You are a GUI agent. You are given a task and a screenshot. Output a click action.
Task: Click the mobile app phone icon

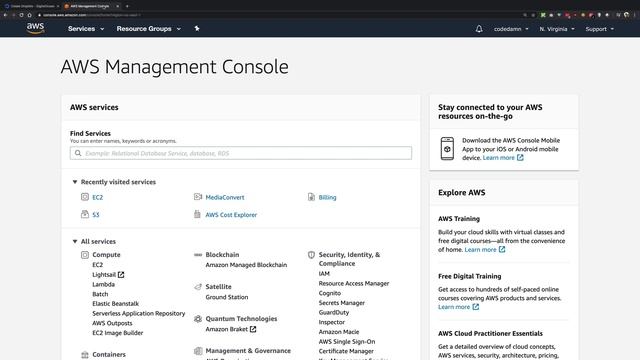[x=447, y=149]
